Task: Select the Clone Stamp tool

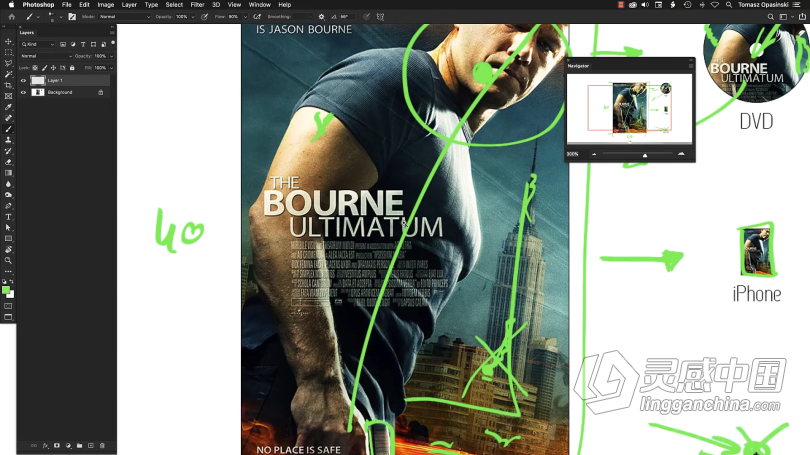Action: click(8, 140)
